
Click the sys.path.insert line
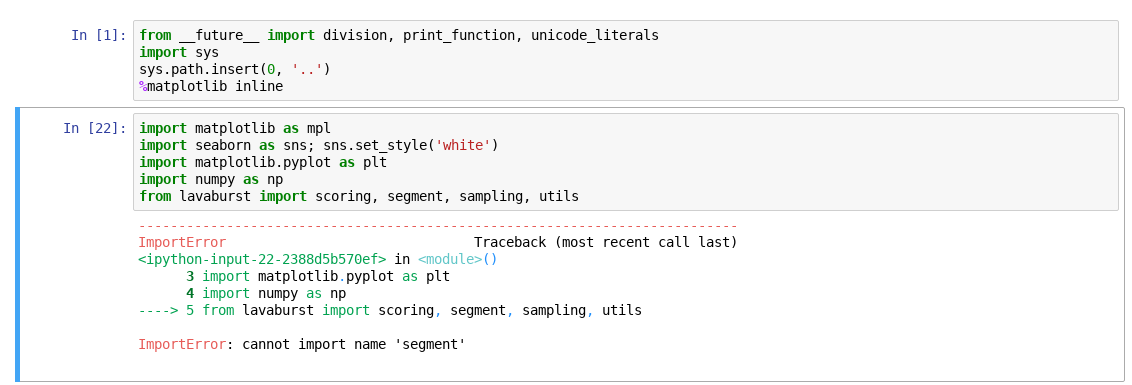pos(234,69)
